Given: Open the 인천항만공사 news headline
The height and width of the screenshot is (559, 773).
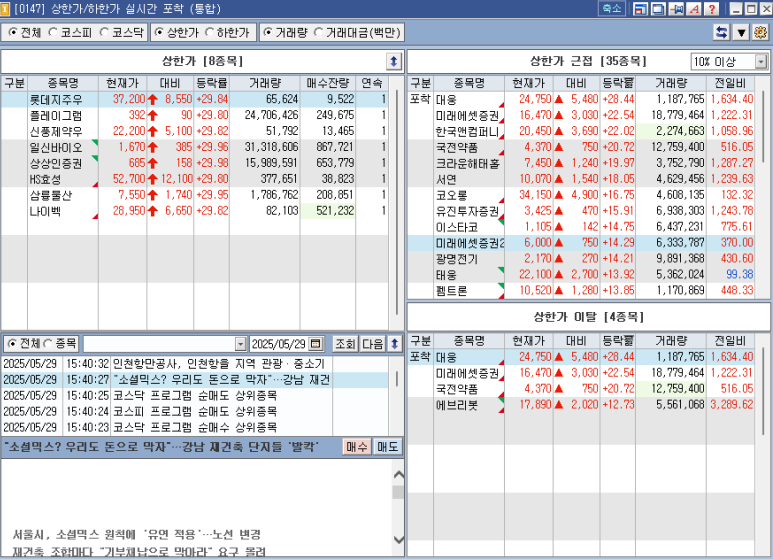Looking at the screenshot, I should point(219,364).
